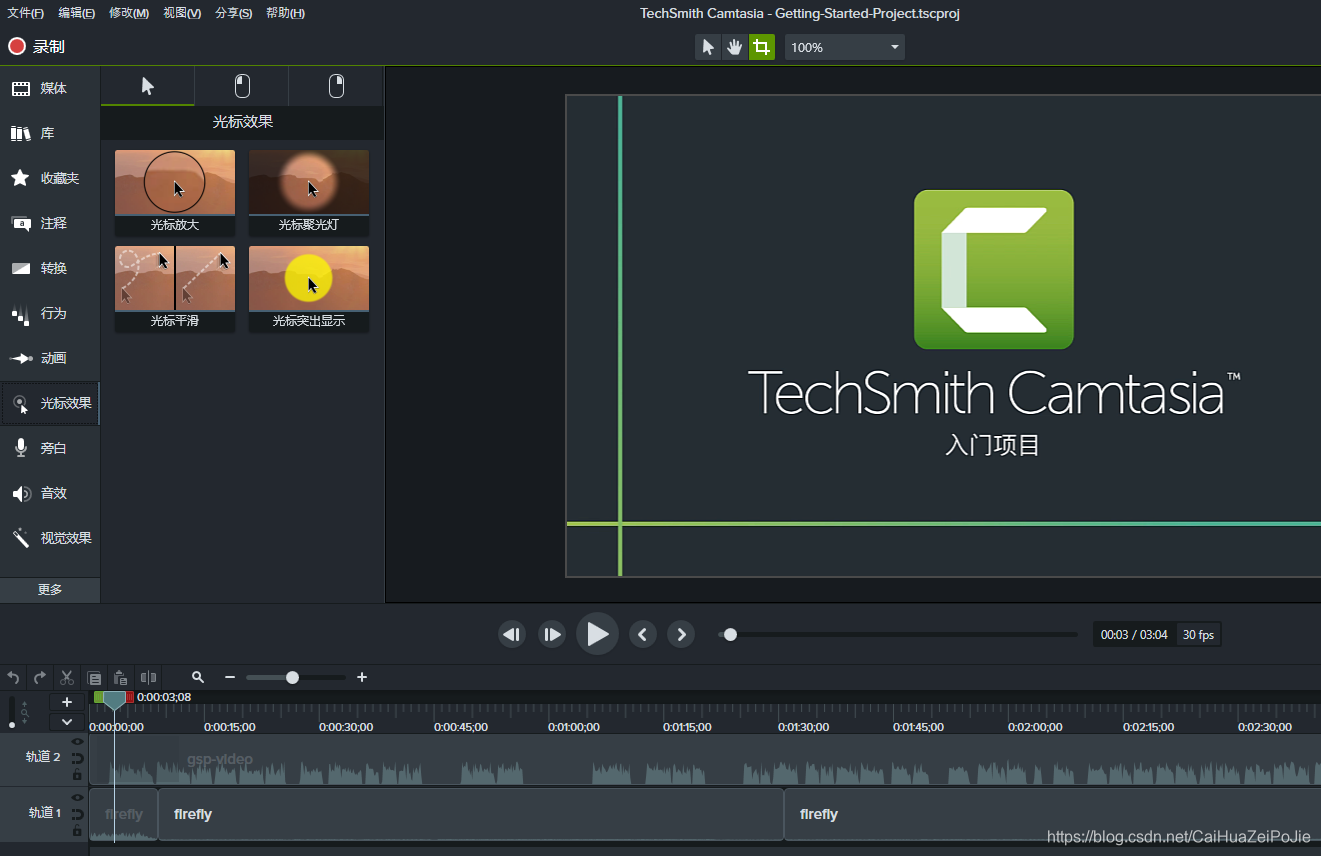Toggle the lock on 轨道 2

pos(77,775)
